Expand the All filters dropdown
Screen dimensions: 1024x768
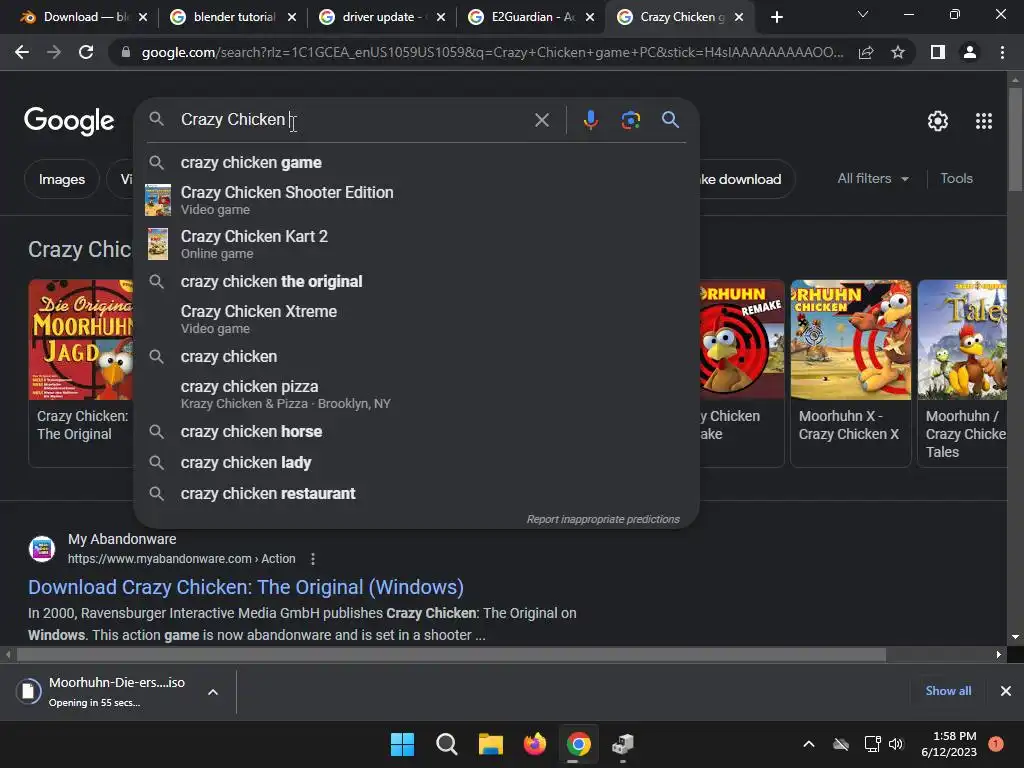873,178
